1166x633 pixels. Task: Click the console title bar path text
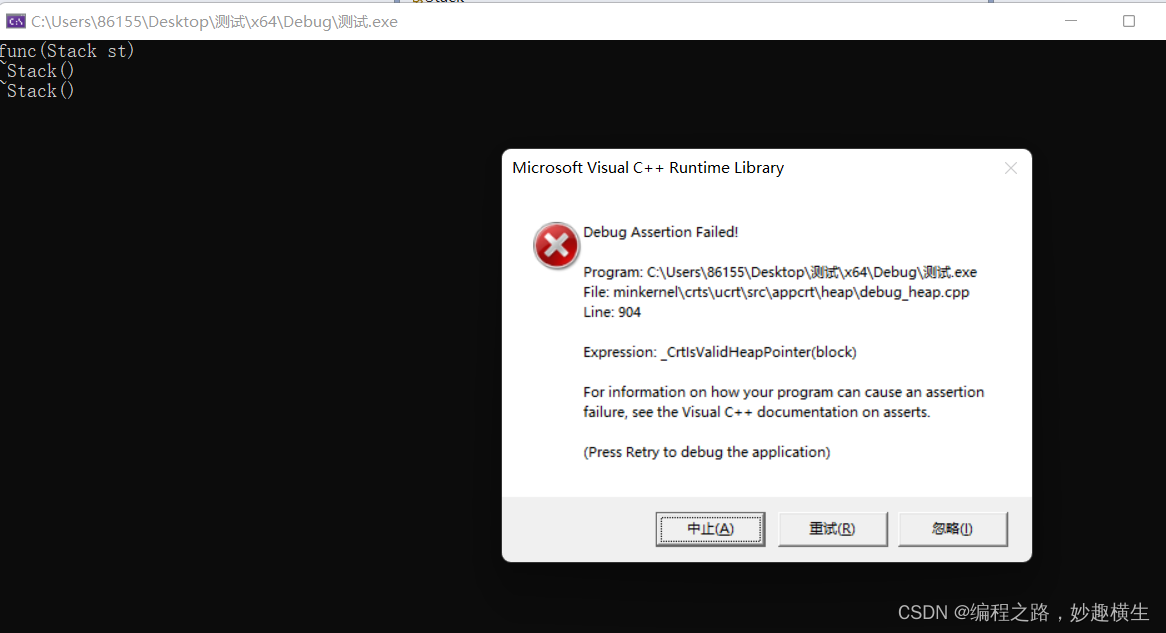(214, 22)
